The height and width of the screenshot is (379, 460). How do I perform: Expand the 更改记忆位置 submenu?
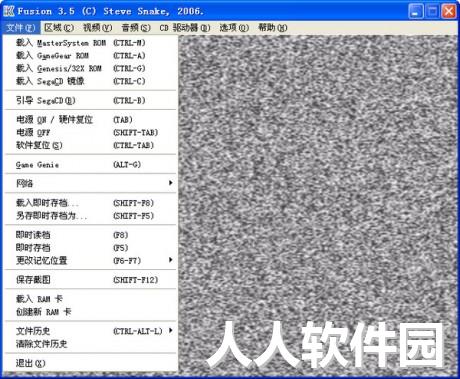point(171,260)
